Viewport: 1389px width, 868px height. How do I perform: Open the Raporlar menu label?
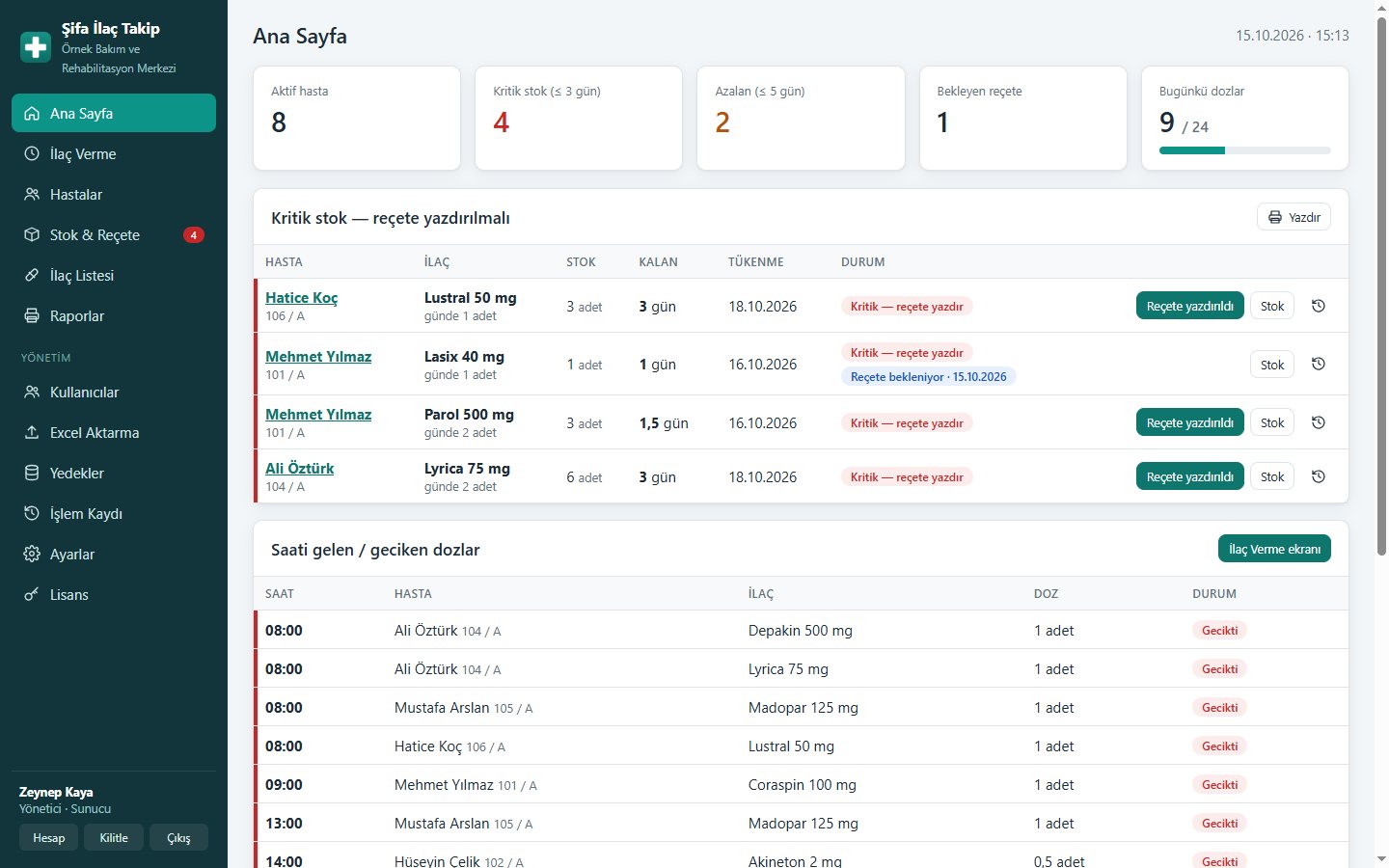(77, 315)
